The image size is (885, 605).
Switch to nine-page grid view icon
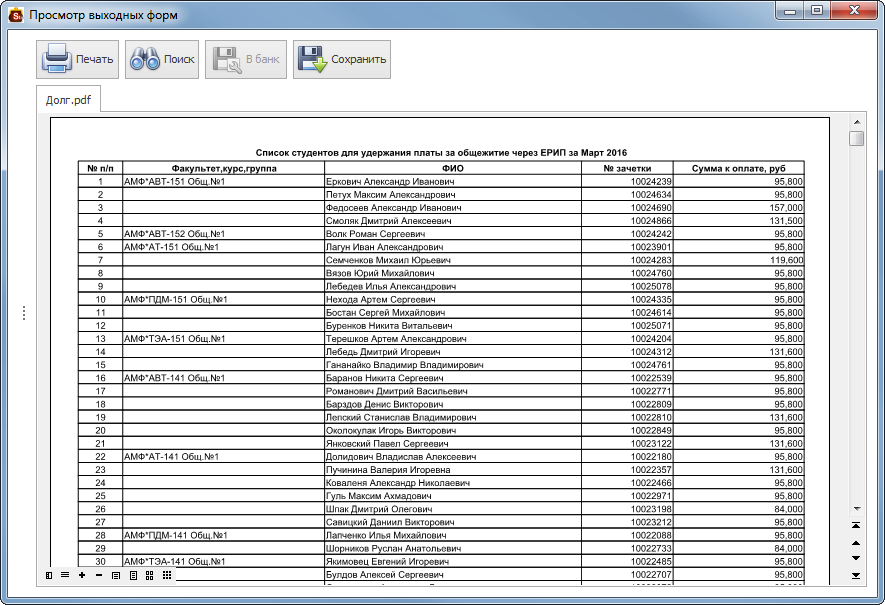click(167, 575)
